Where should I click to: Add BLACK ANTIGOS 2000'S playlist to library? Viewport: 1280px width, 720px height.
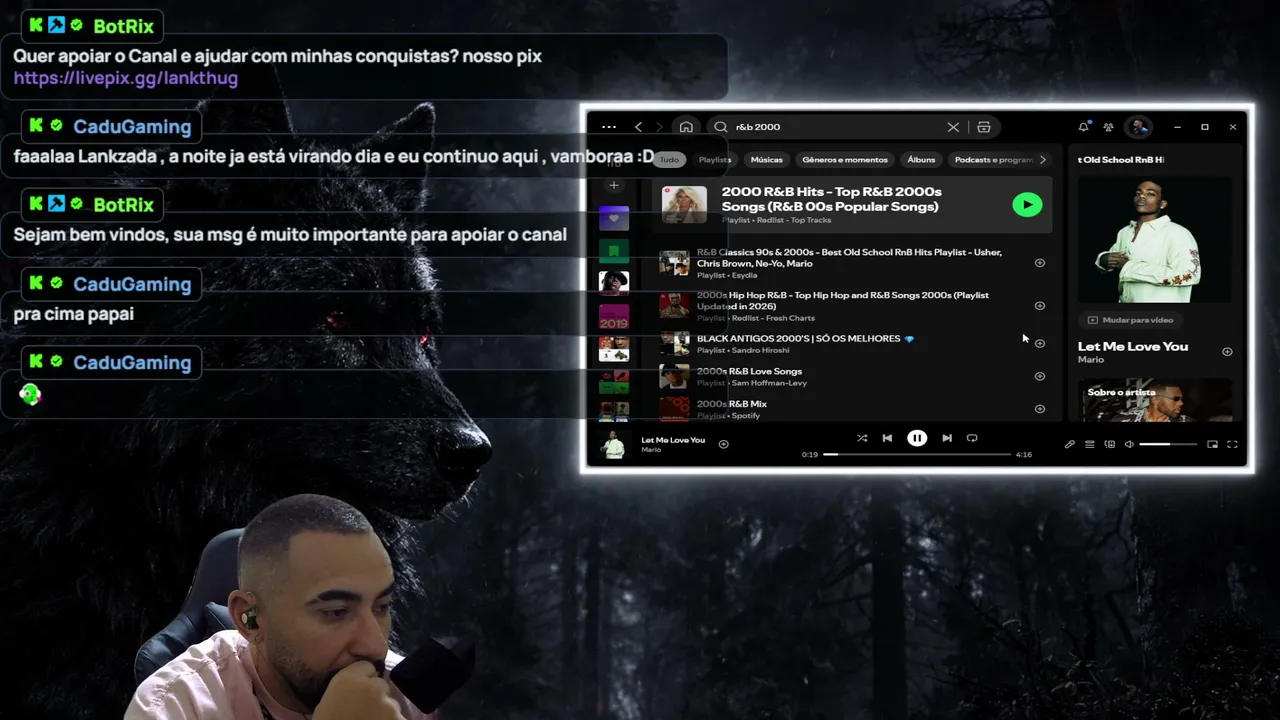tap(1040, 343)
